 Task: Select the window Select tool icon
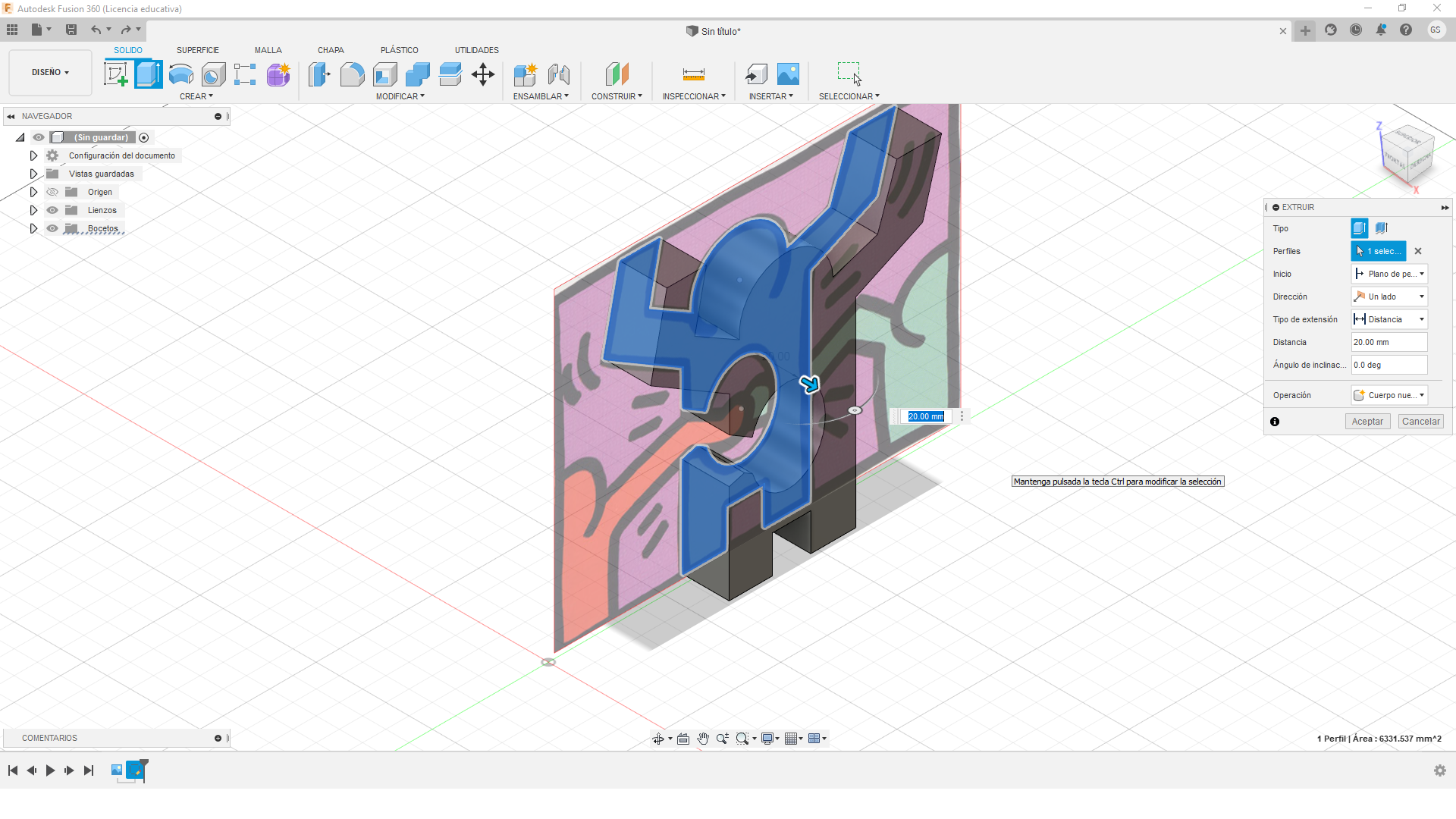tap(849, 74)
